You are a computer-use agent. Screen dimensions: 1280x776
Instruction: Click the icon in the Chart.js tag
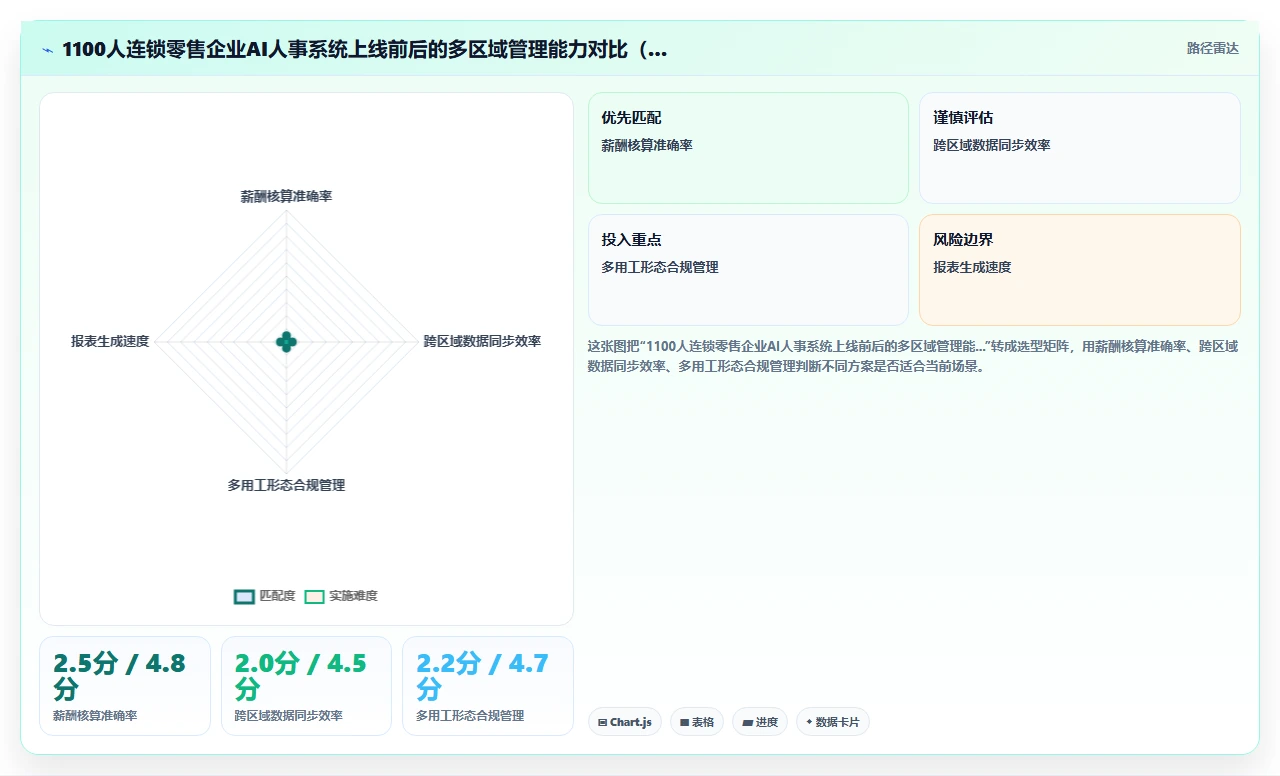point(602,722)
